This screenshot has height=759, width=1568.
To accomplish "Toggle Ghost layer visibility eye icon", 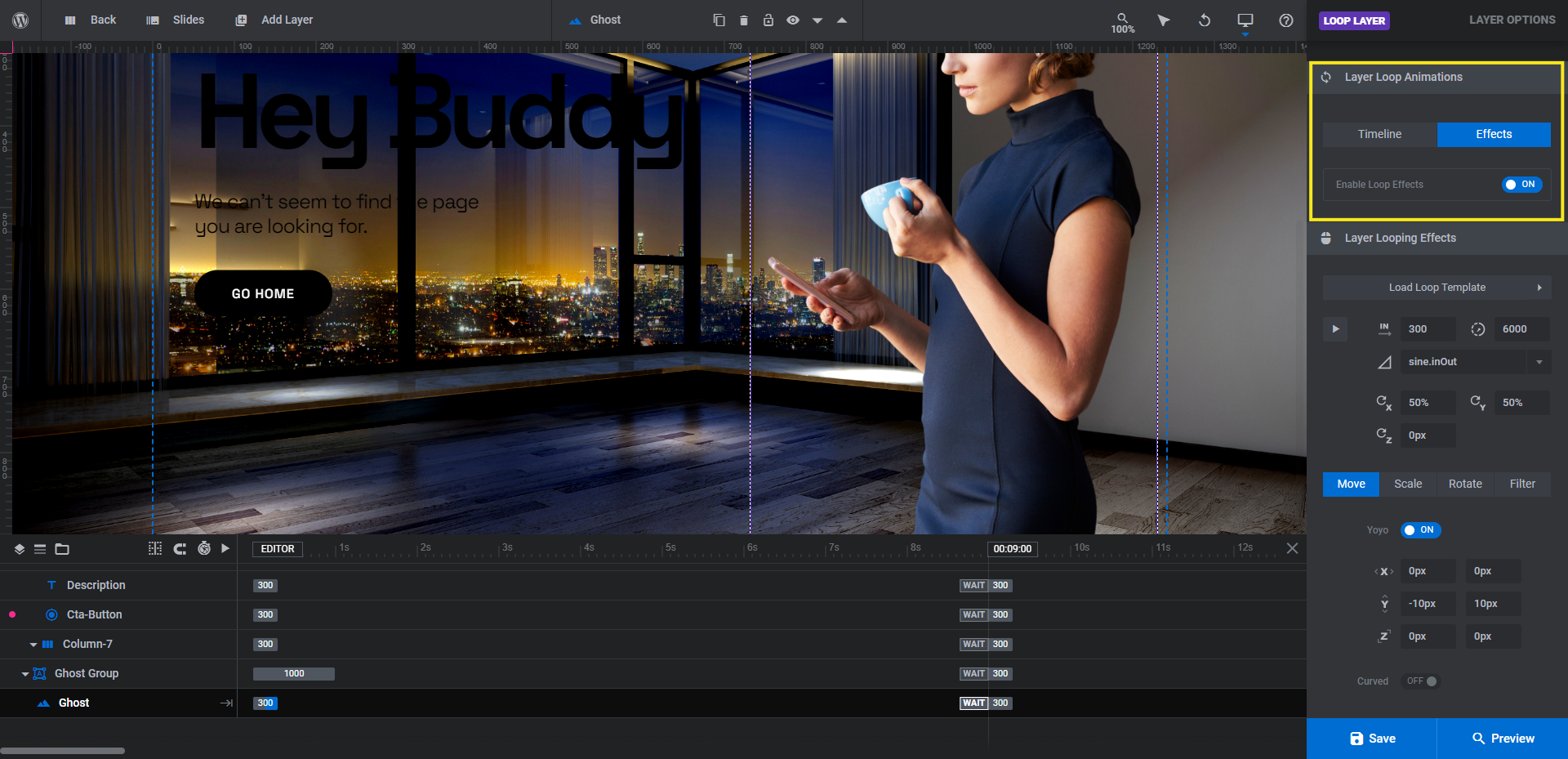I will point(792,20).
